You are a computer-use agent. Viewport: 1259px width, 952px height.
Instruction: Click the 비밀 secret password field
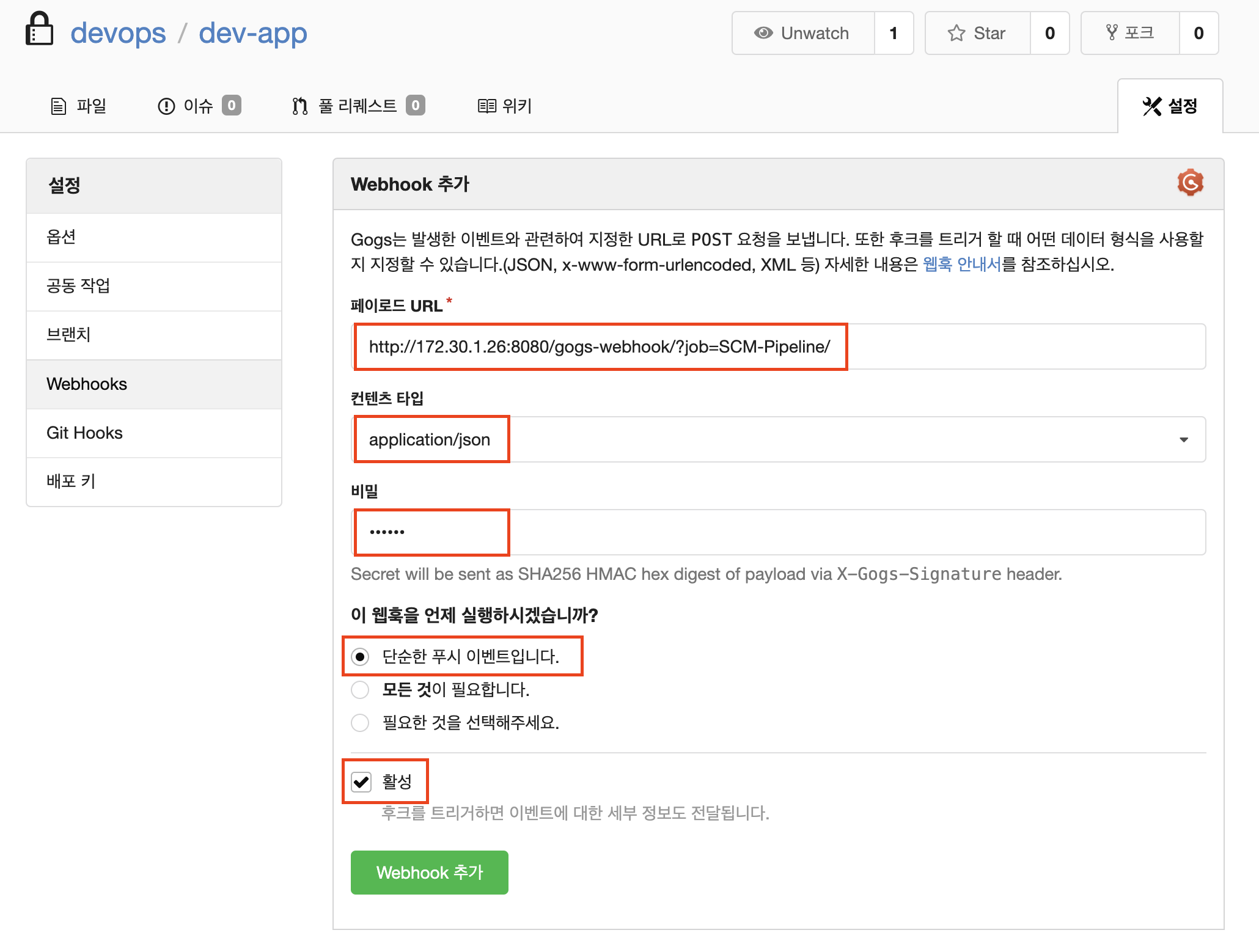coord(779,532)
